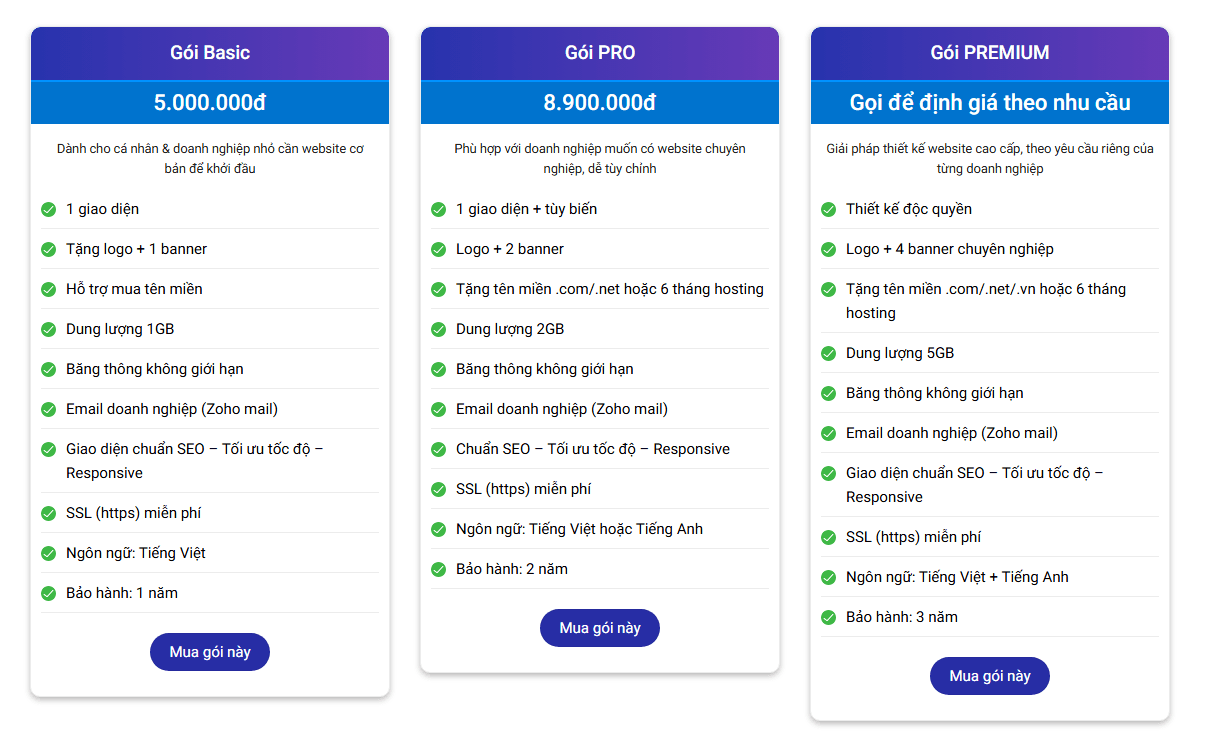
Task: Select the 'Gói PRO' plan header
Action: [600, 53]
